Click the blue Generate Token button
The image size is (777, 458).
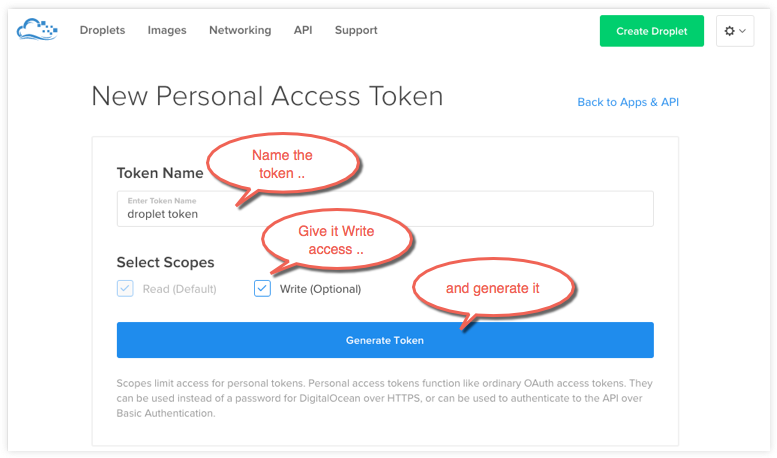[385, 340]
